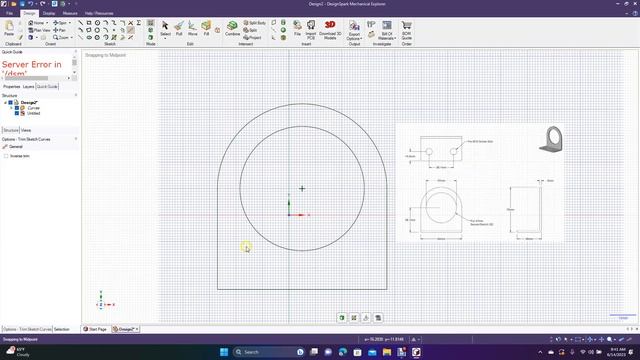Activate the Fill tool
Image resolution: width=640 pixels, height=360 pixels.
click(x=206, y=29)
